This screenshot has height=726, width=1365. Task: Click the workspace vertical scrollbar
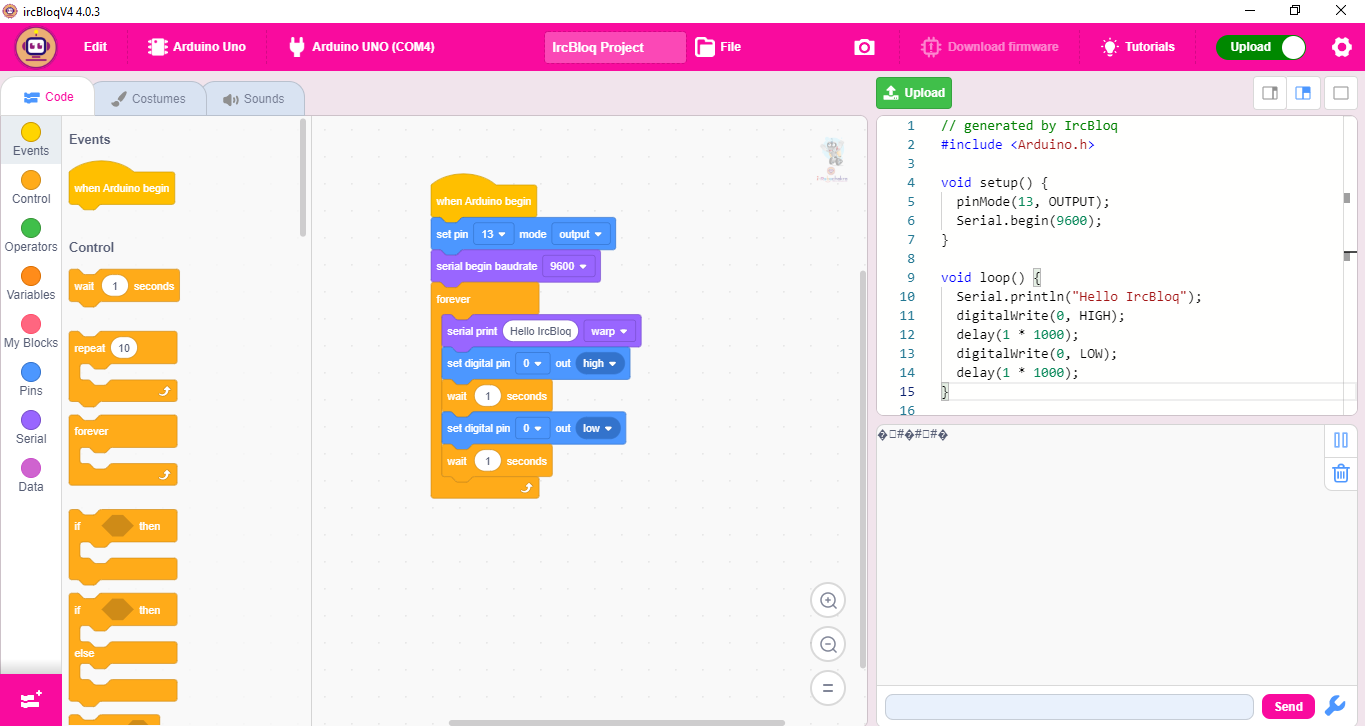pos(864,468)
